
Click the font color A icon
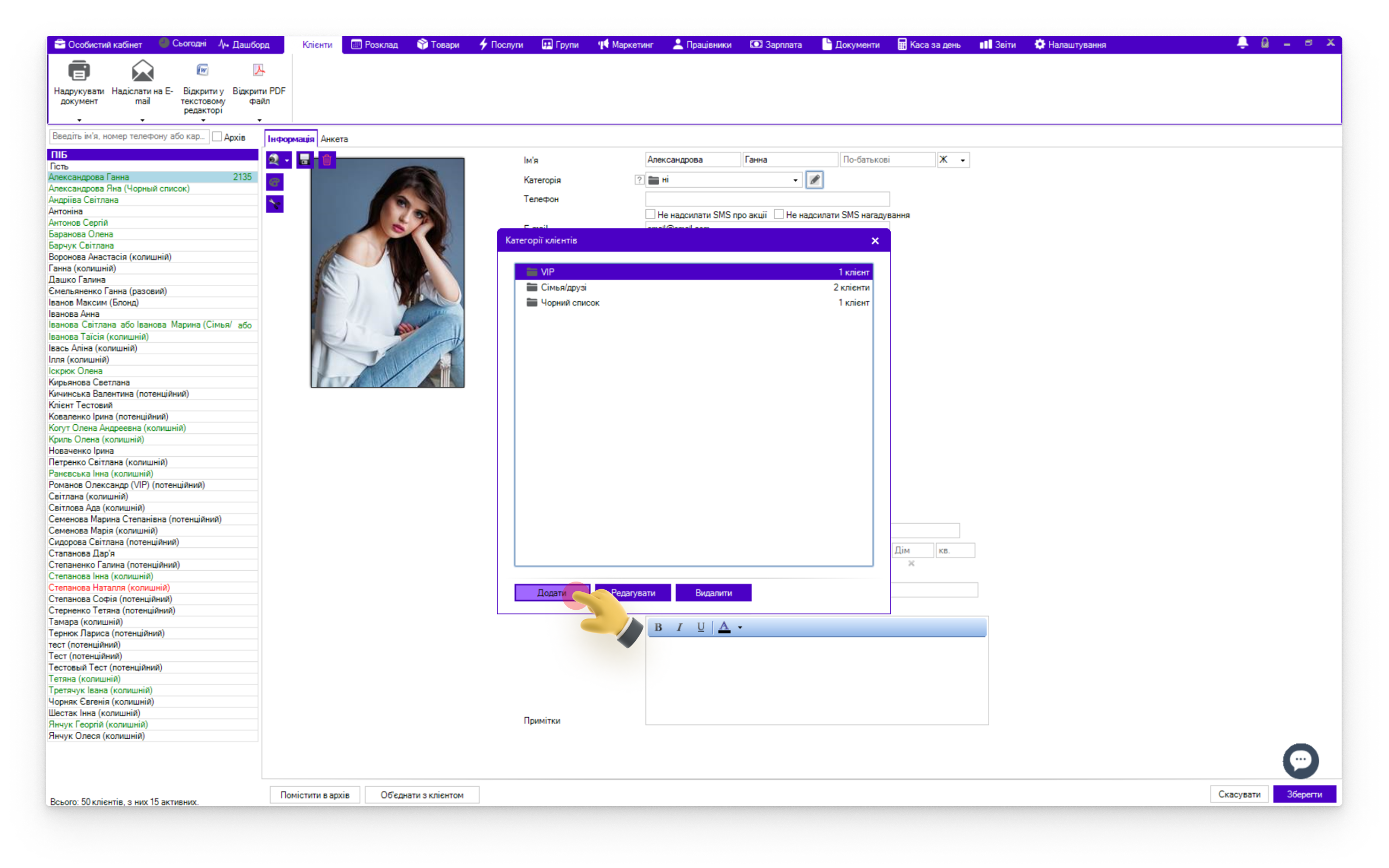(x=724, y=627)
